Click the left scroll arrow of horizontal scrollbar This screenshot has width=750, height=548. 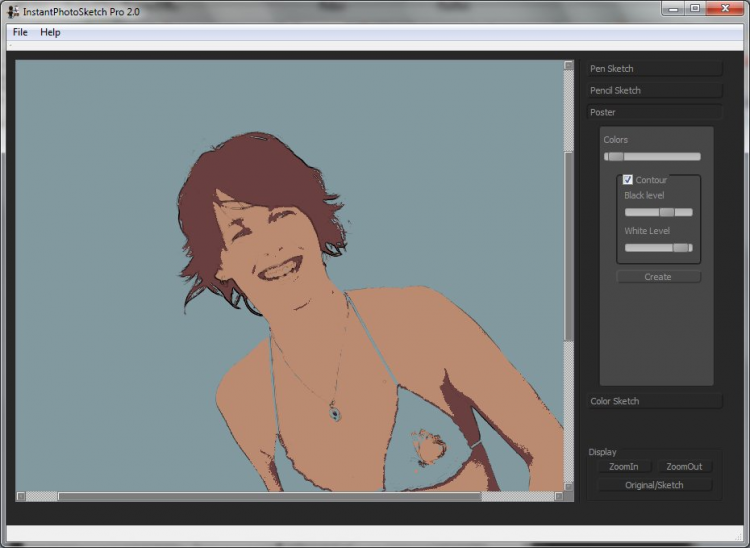pos(21,496)
